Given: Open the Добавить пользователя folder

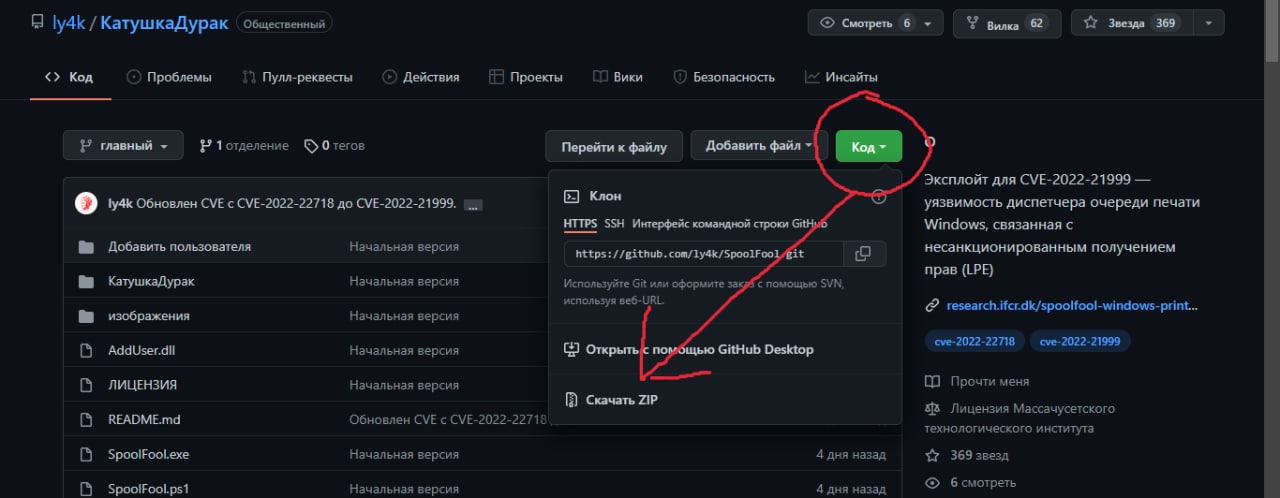Looking at the screenshot, I should pyautogui.click(x=180, y=246).
